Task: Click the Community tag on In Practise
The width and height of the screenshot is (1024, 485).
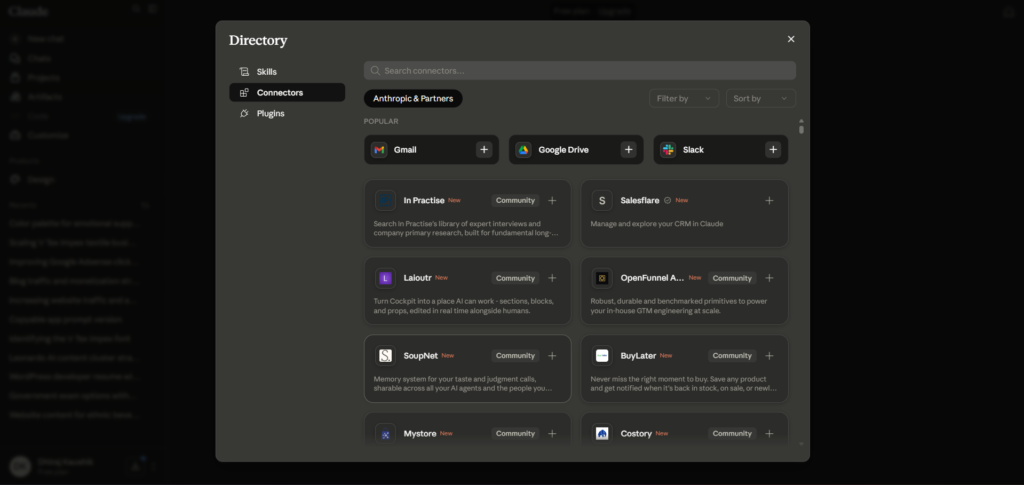Action: tap(515, 200)
